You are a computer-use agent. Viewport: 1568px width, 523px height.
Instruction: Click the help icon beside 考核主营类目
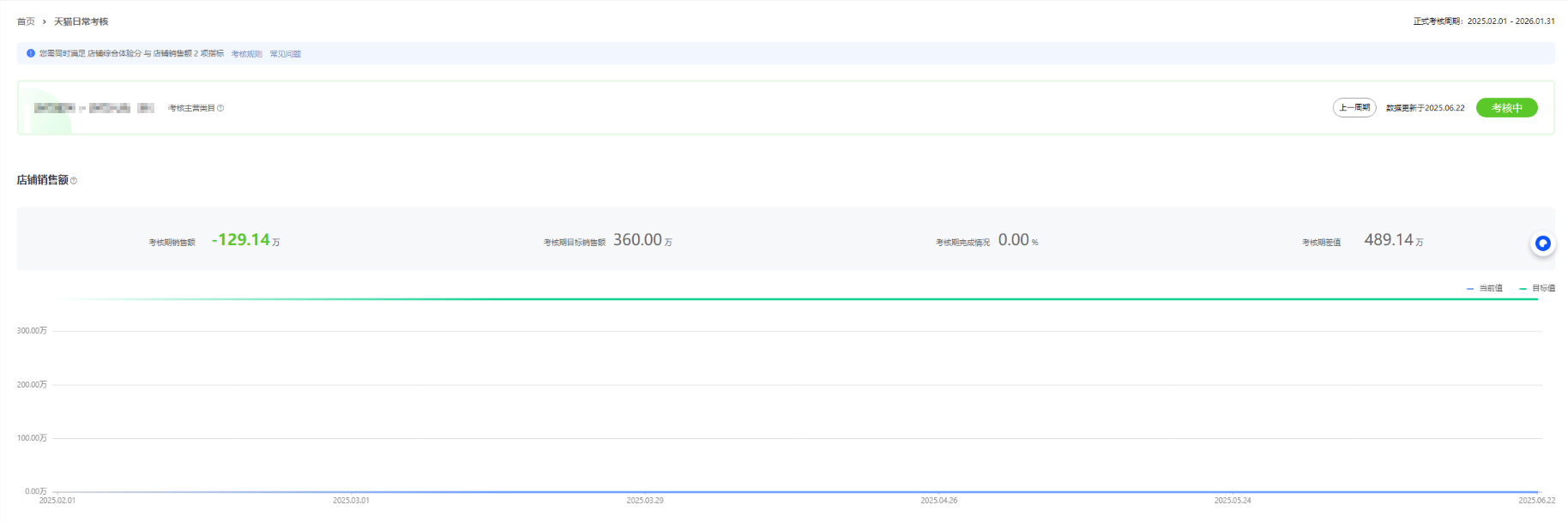pos(220,108)
